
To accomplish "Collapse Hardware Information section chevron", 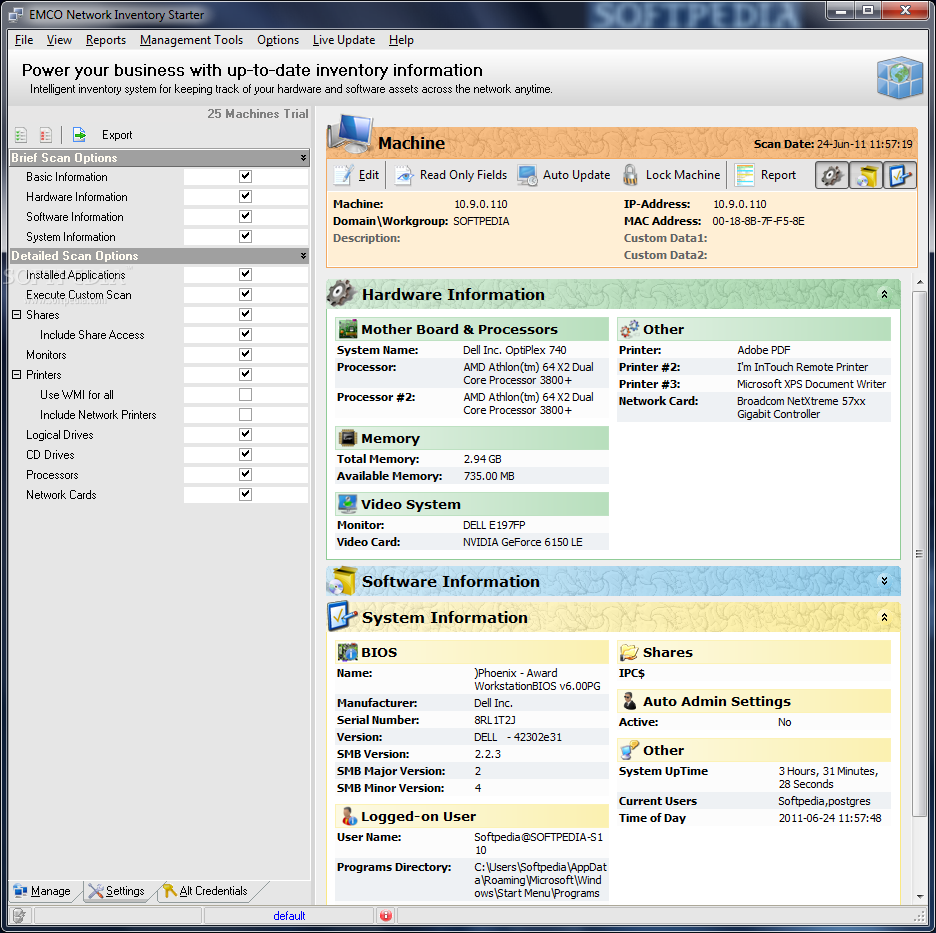I will coord(884,294).
